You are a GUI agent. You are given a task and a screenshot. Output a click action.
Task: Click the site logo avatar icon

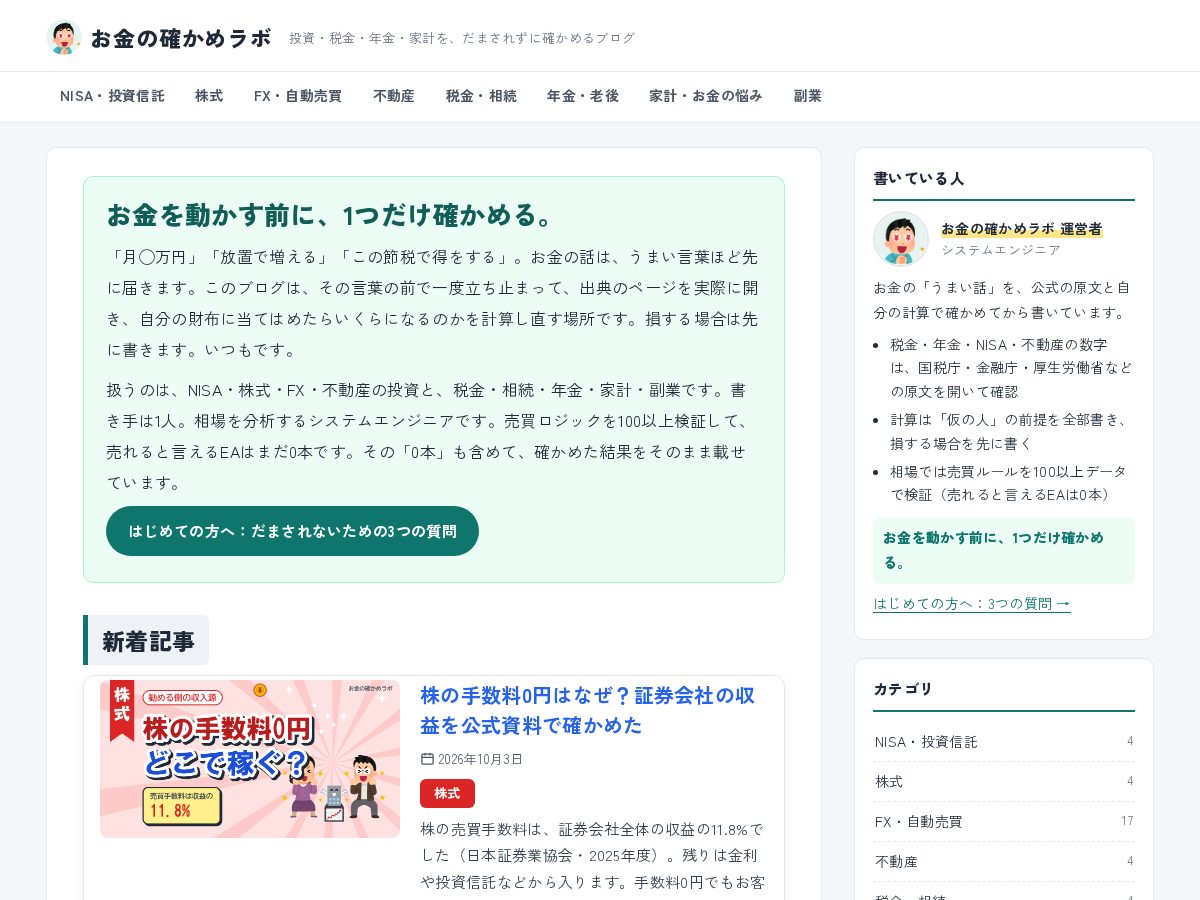63,37
